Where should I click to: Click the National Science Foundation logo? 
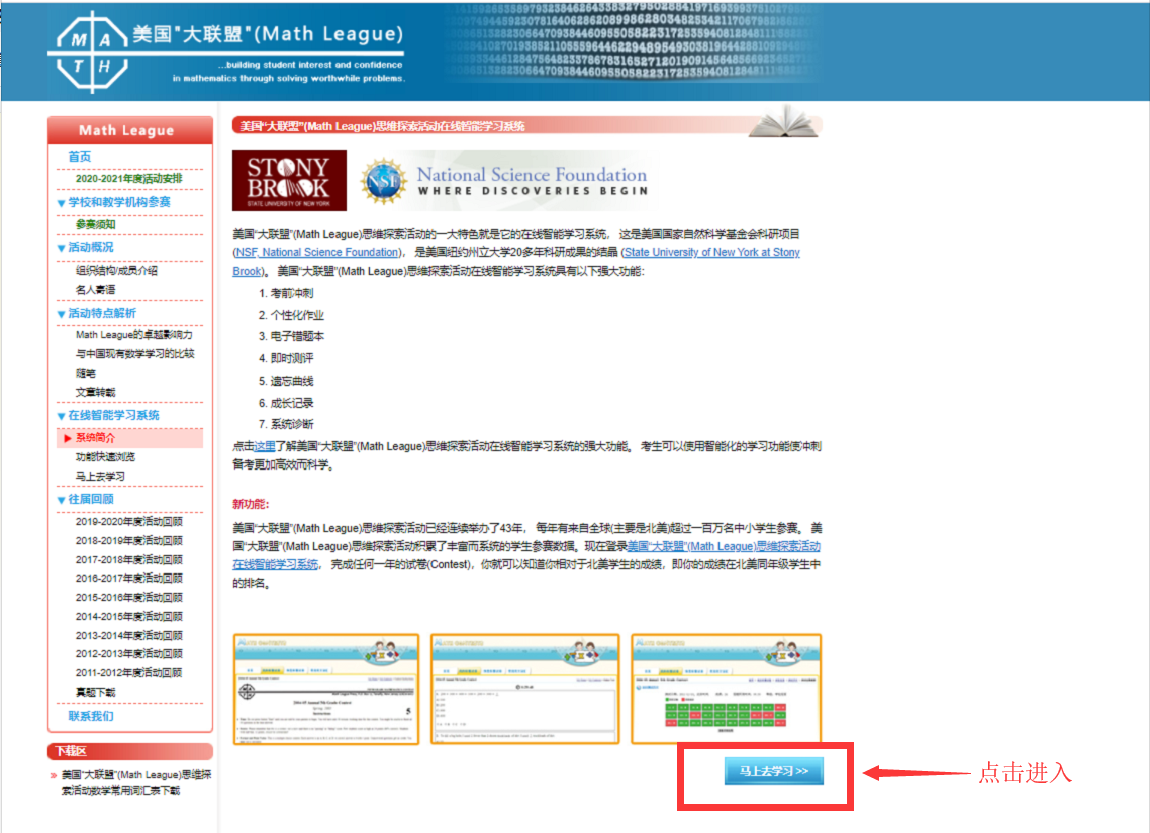pos(505,180)
